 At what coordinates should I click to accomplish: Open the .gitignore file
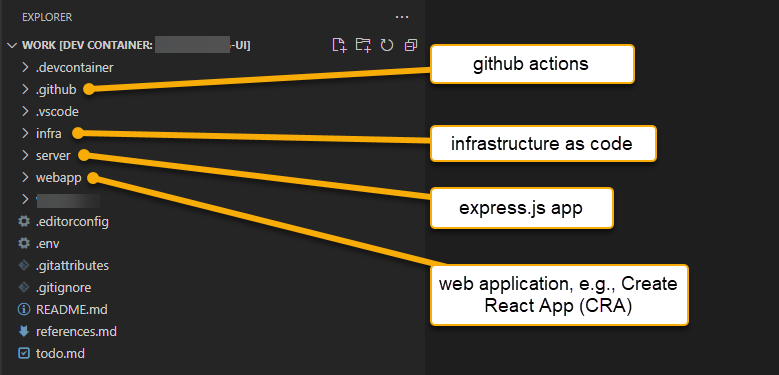[x=63, y=288]
